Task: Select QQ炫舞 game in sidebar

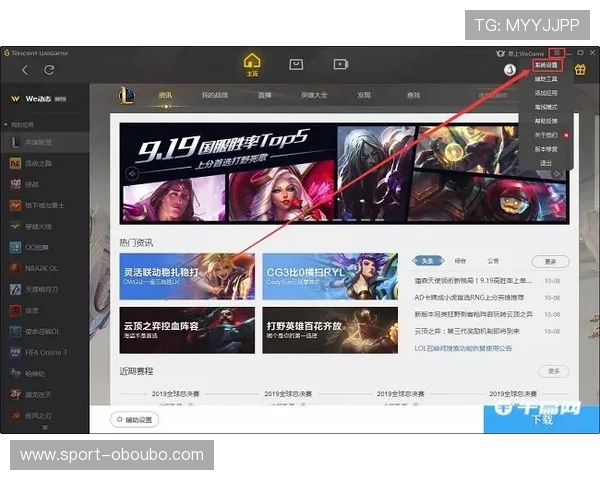Action: coord(45,247)
